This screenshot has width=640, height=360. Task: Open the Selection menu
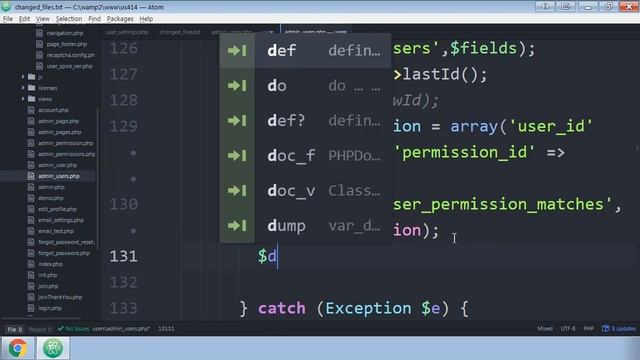click(x=69, y=19)
